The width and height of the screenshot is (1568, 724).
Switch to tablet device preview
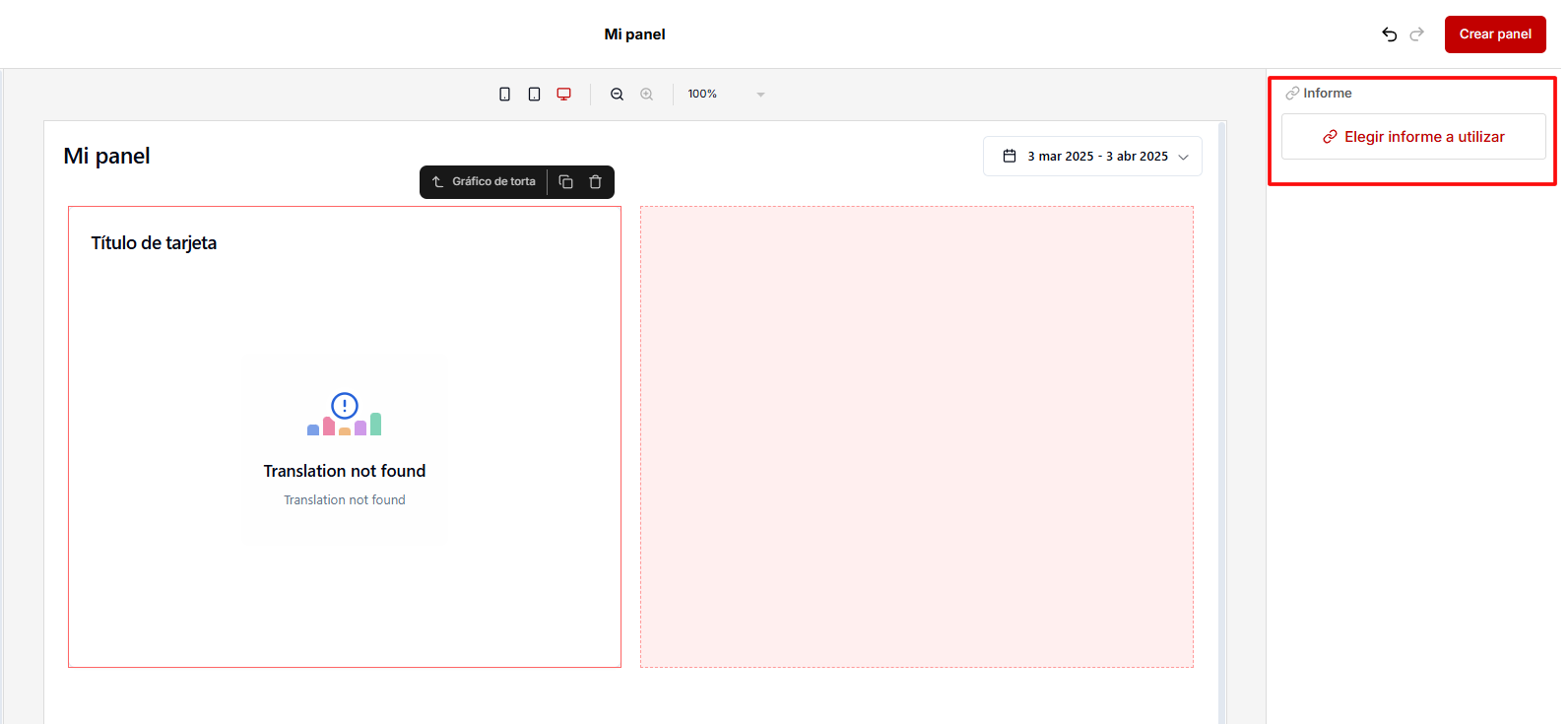(x=534, y=95)
